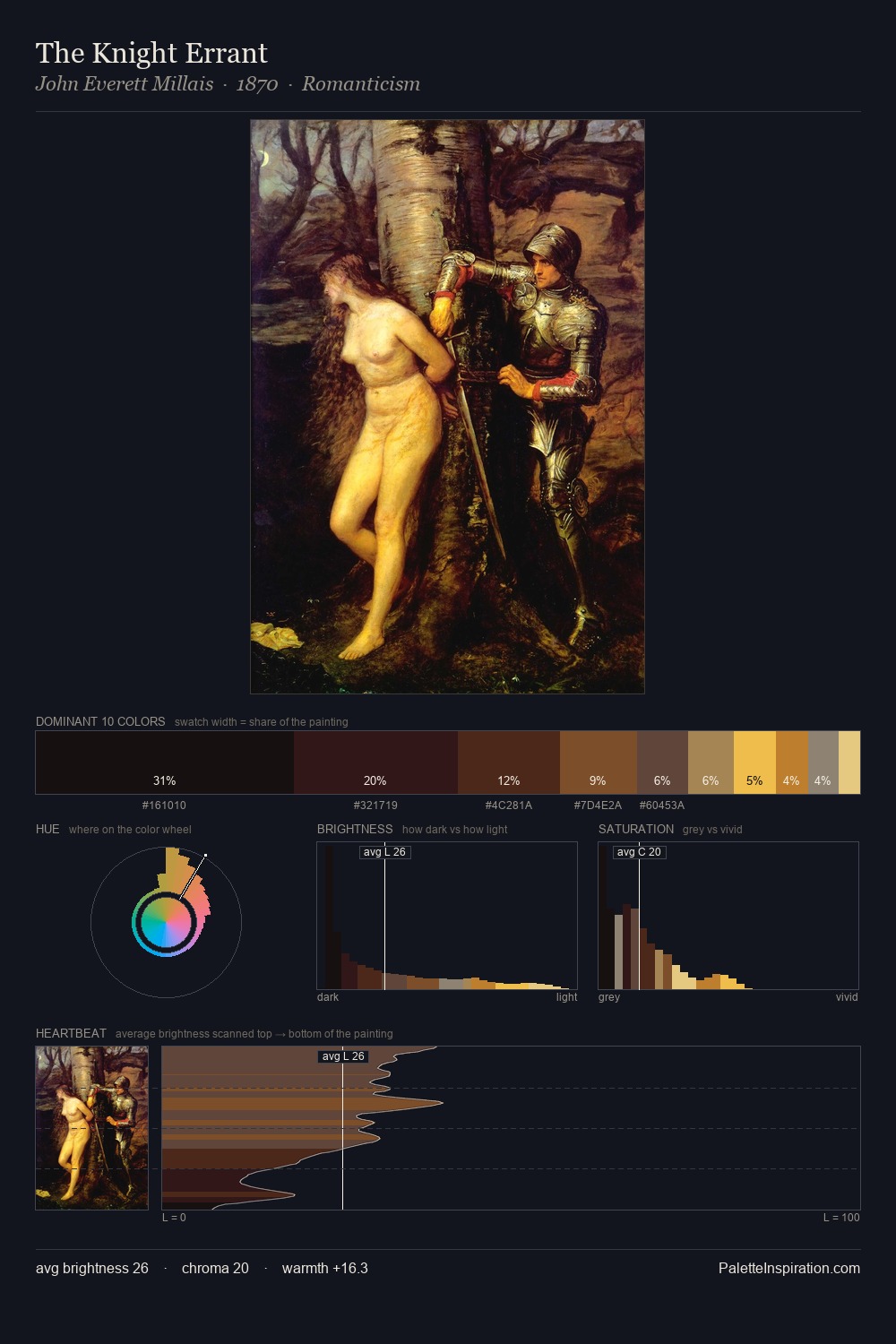This screenshot has height=1344, width=896.
Task: Click the avg L 26 label in the brightness chart
Action: tap(384, 852)
